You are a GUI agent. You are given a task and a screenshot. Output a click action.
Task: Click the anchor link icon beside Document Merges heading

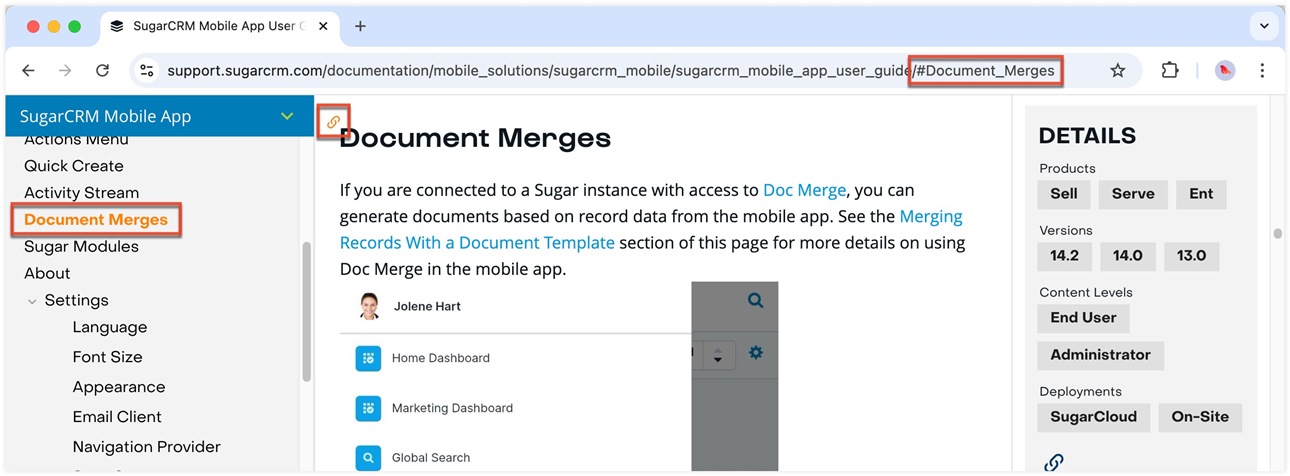click(x=333, y=122)
